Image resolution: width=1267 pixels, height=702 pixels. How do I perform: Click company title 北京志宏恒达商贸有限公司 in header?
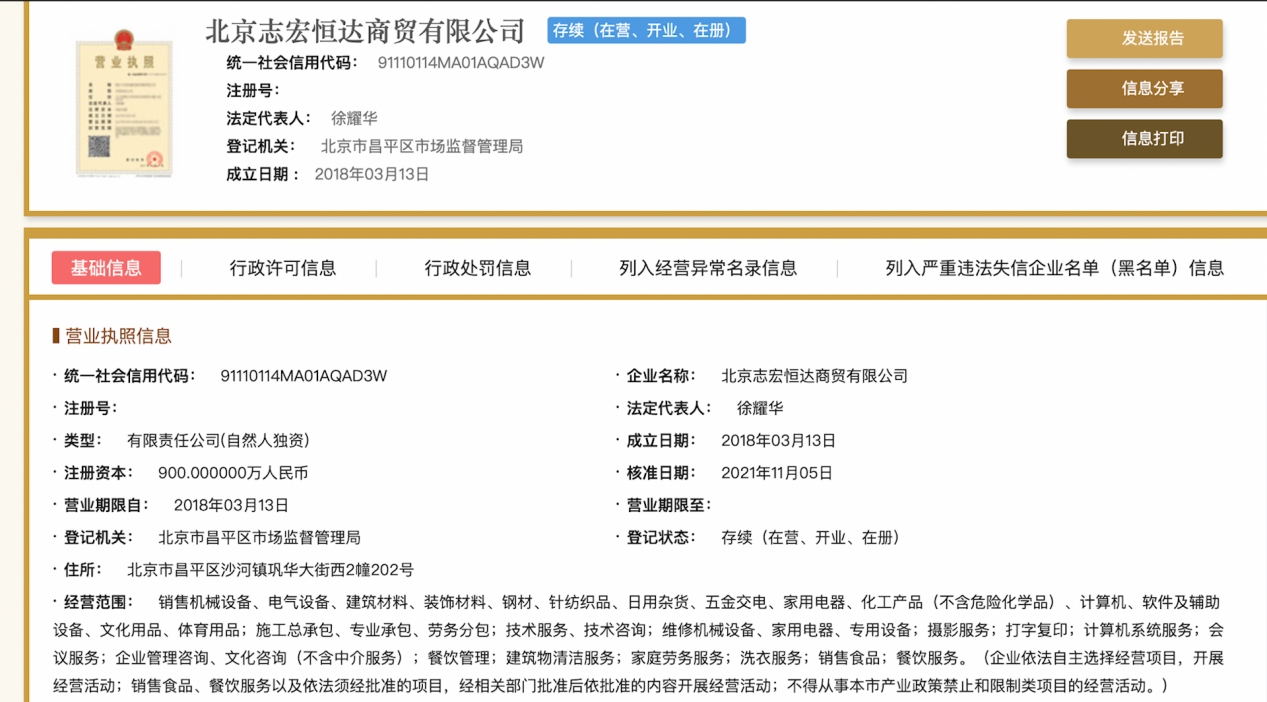(x=366, y=31)
